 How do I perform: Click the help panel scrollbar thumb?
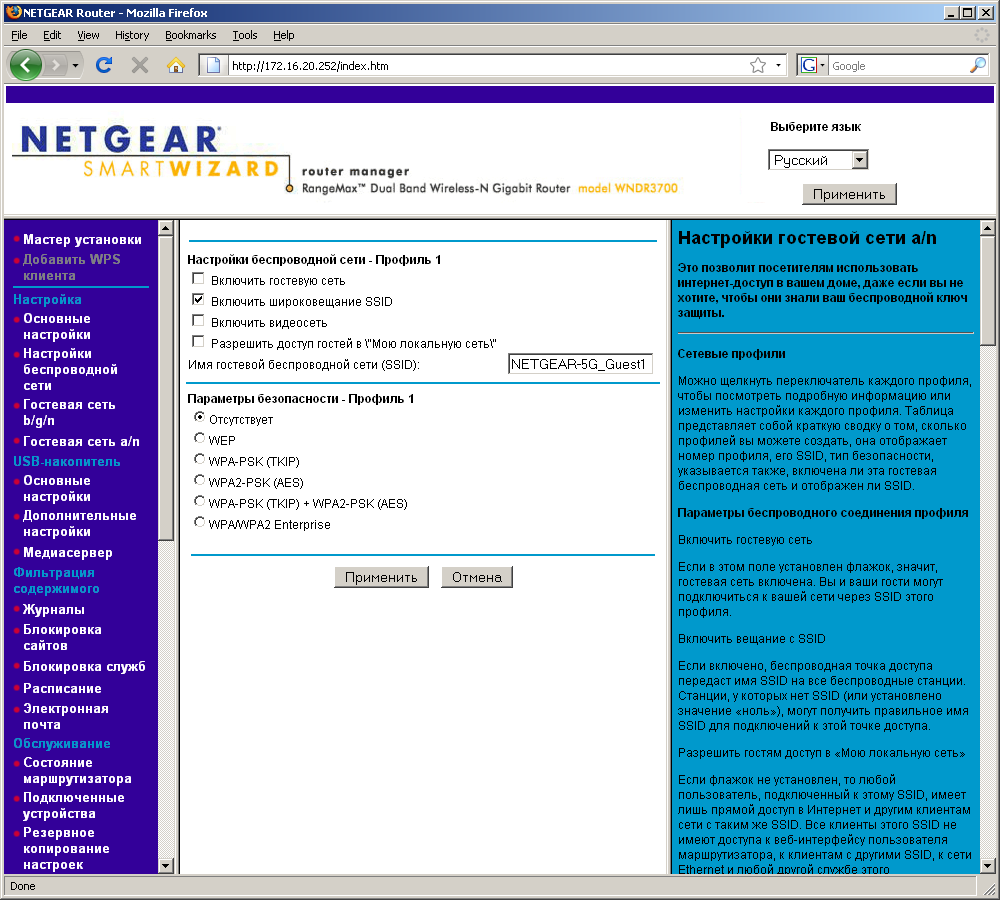tap(987, 290)
